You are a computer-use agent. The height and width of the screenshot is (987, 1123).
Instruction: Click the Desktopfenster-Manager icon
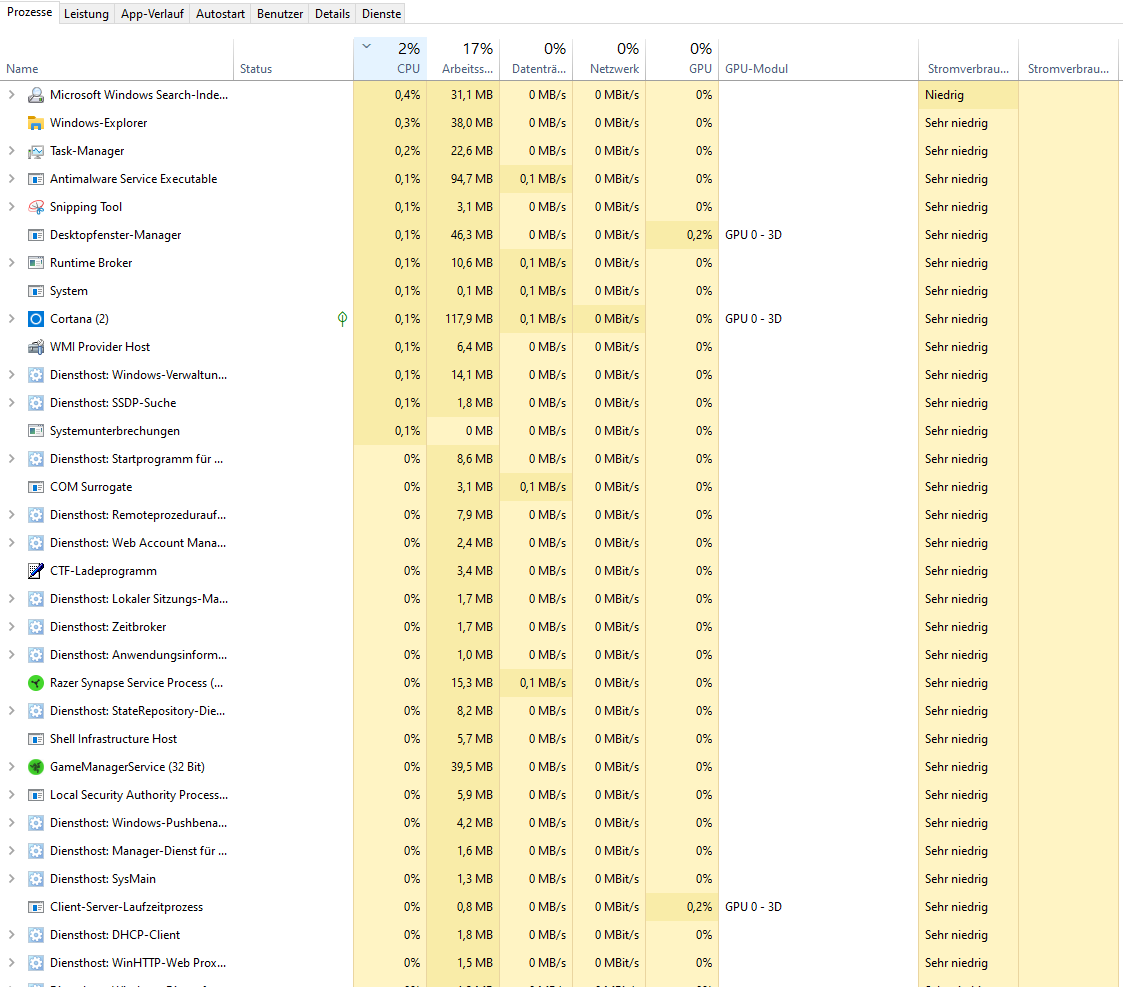click(36, 234)
